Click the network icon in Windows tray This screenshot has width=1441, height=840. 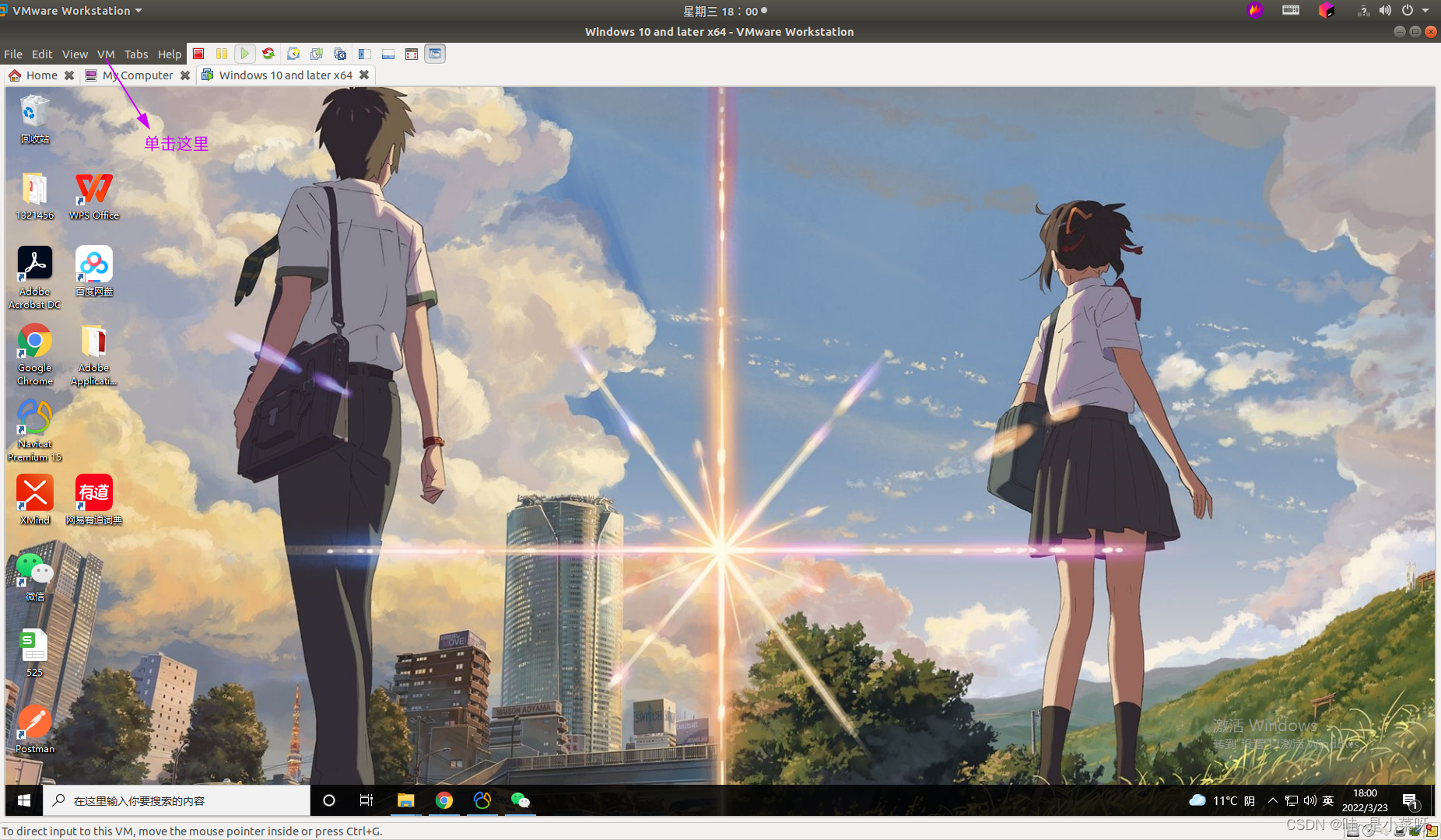[1292, 800]
